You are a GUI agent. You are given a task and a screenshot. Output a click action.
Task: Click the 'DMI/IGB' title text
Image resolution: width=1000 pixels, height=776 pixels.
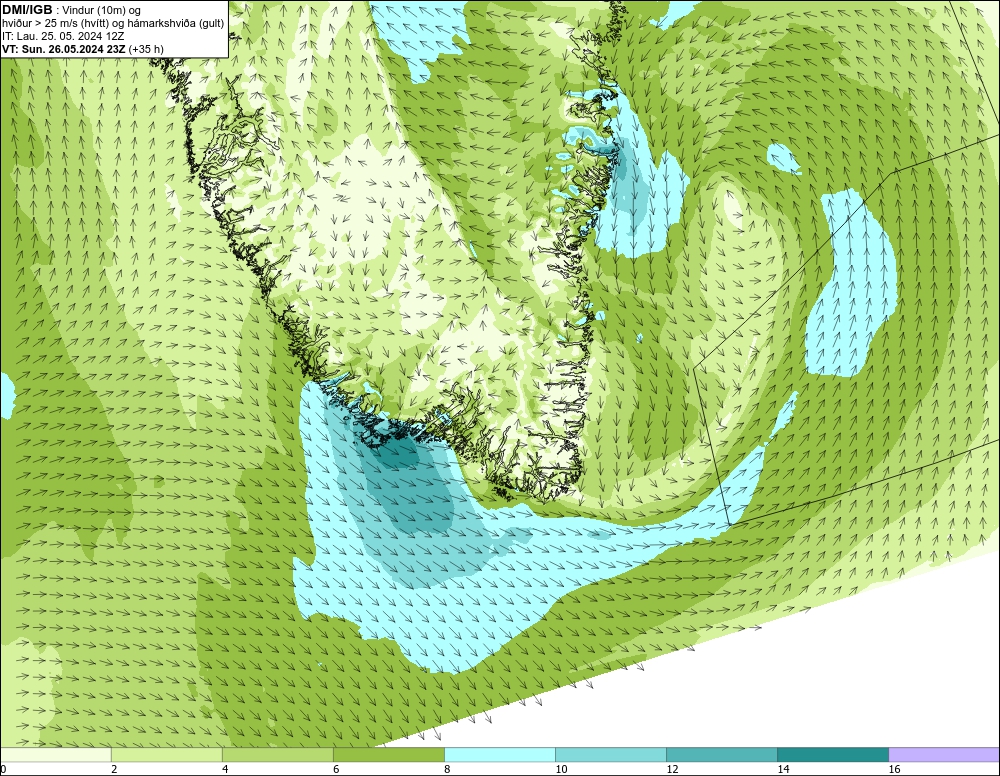pos(27,10)
